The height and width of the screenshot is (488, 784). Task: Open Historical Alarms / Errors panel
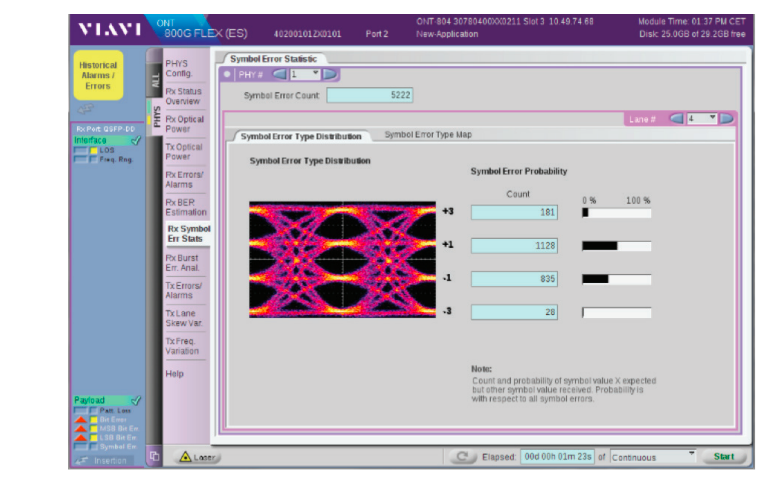[x=98, y=76]
